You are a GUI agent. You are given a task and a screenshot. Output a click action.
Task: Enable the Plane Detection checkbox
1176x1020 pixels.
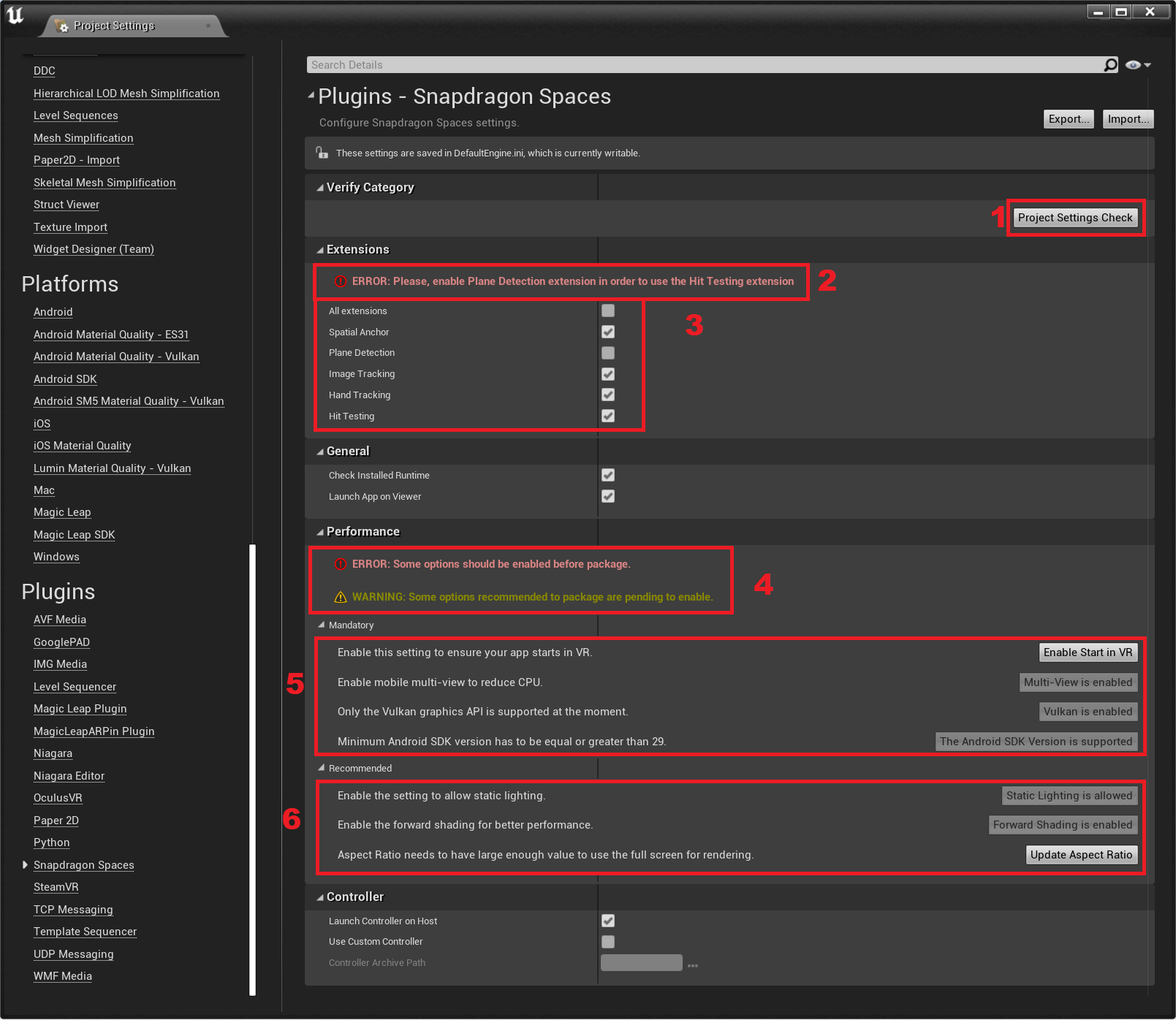point(608,353)
